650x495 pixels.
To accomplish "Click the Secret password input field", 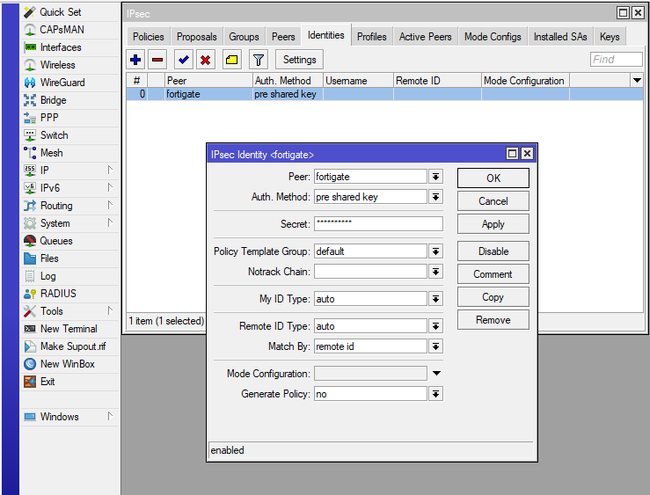I will click(378, 224).
